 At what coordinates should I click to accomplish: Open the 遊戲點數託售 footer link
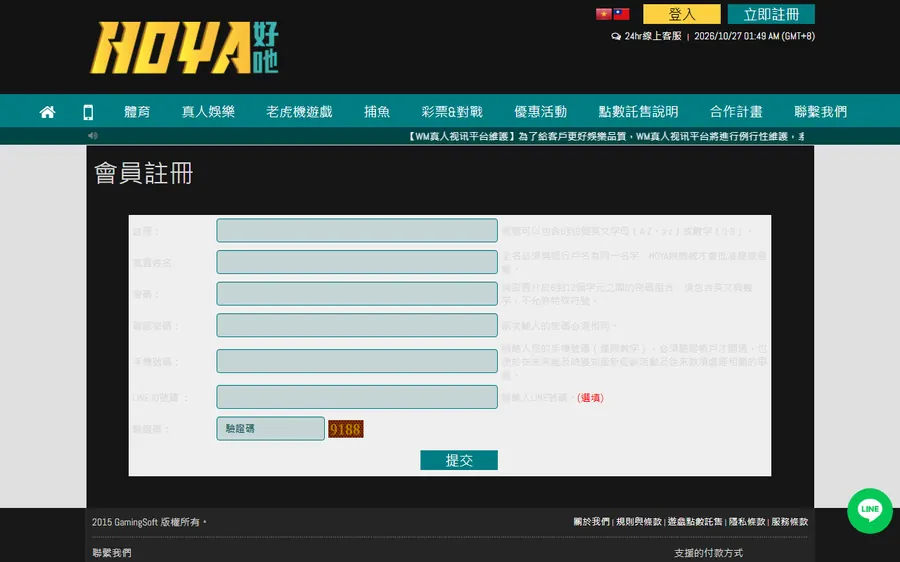click(695, 522)
